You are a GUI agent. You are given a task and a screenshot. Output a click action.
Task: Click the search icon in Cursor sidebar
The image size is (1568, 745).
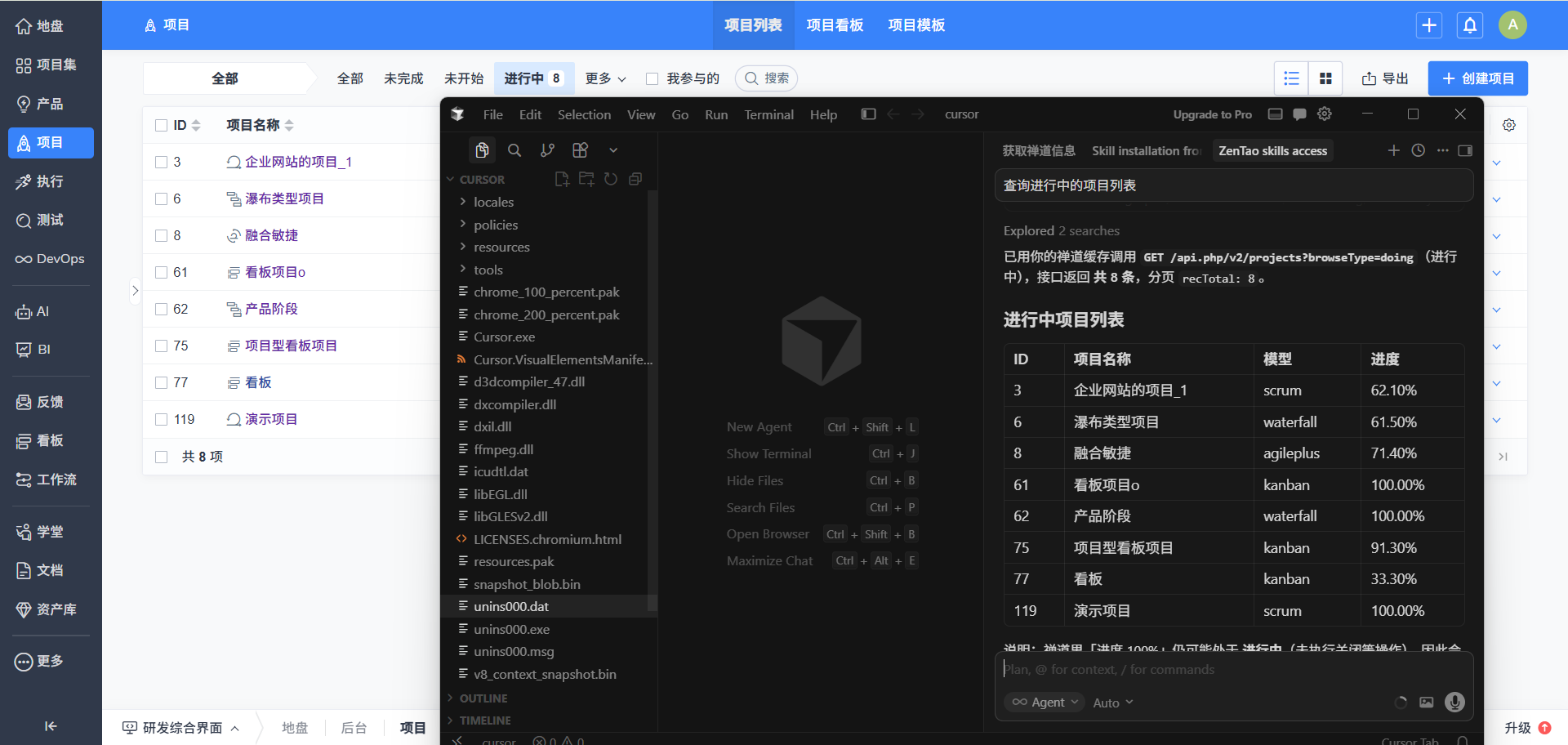(514, 150)
